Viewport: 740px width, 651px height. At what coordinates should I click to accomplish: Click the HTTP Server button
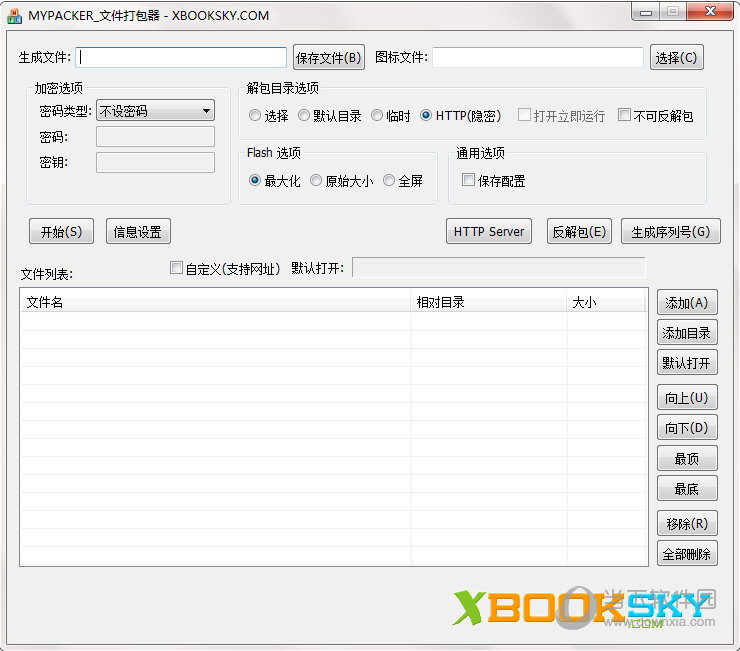[x=489, y=231]
